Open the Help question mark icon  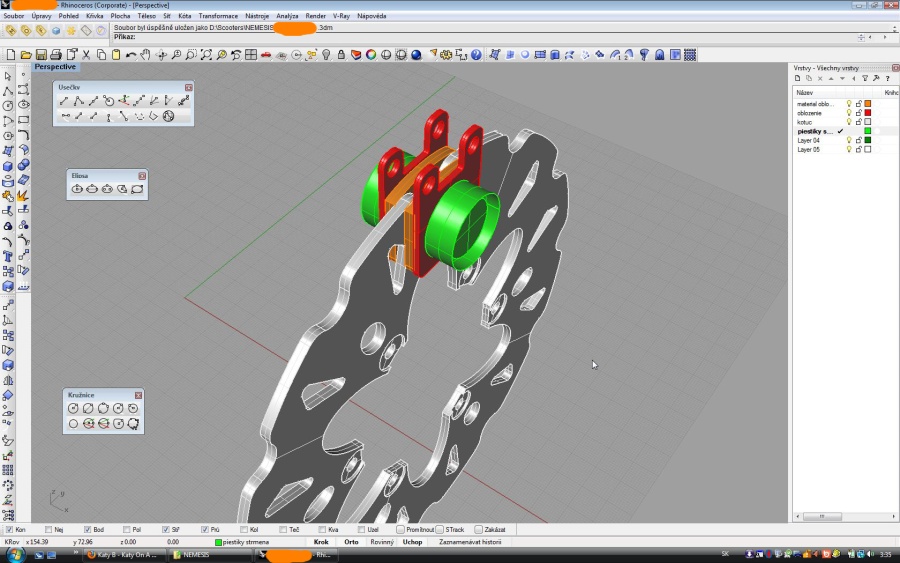(476, 55)
